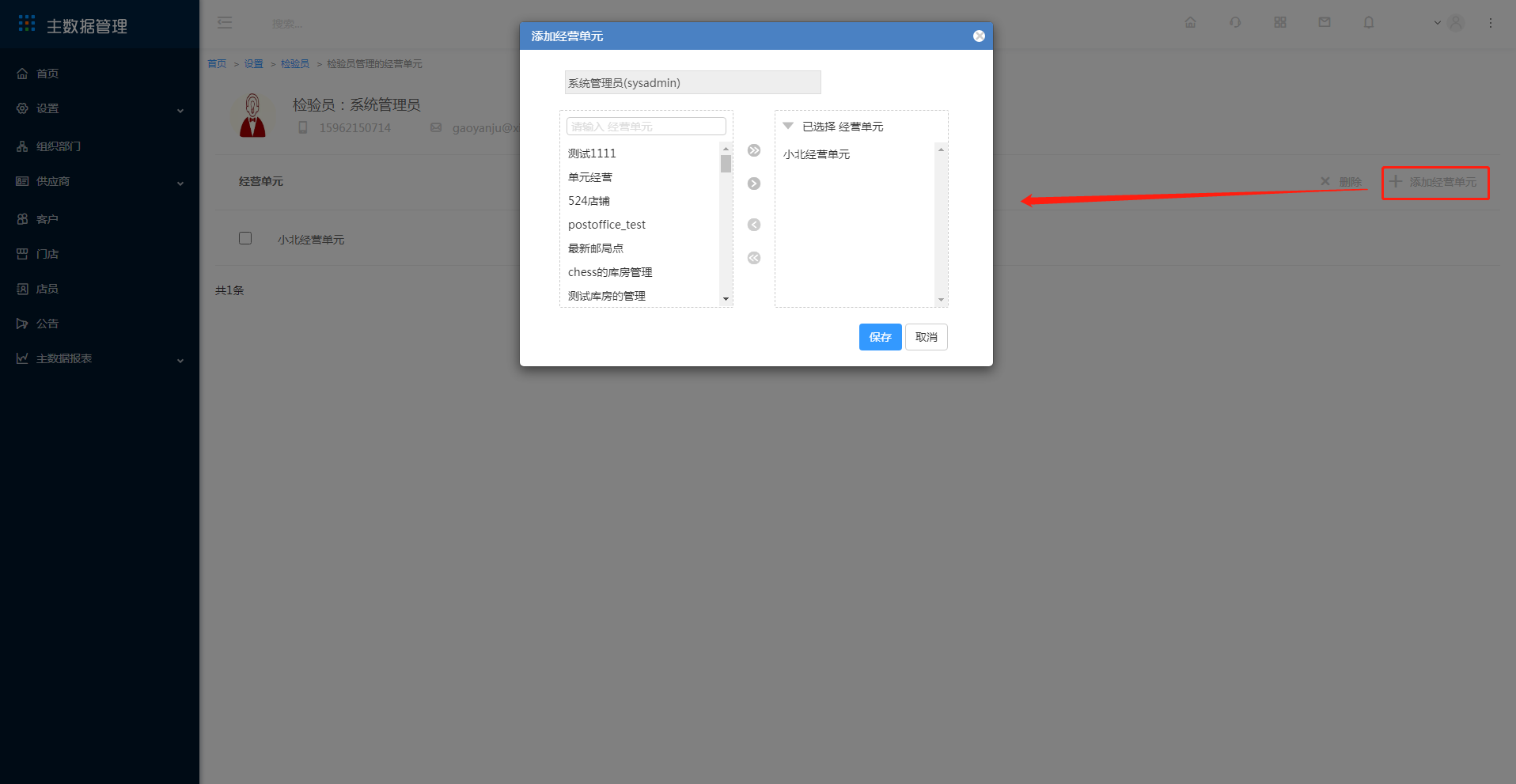Move all items right with double-arrow icon
The width and height of the screenshot is (1516, 784).
[x=754, y=150]
